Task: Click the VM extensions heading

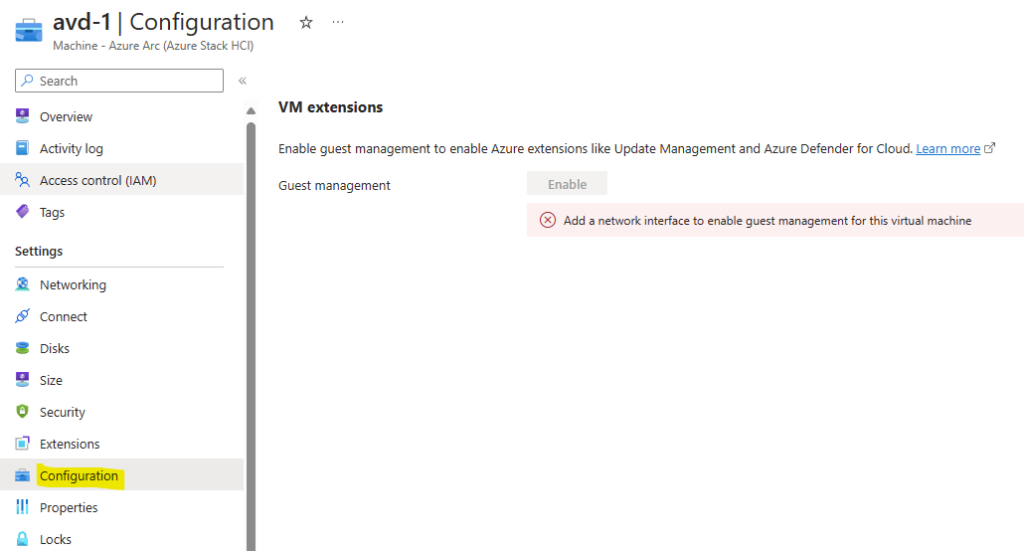Action: [330, 107]
